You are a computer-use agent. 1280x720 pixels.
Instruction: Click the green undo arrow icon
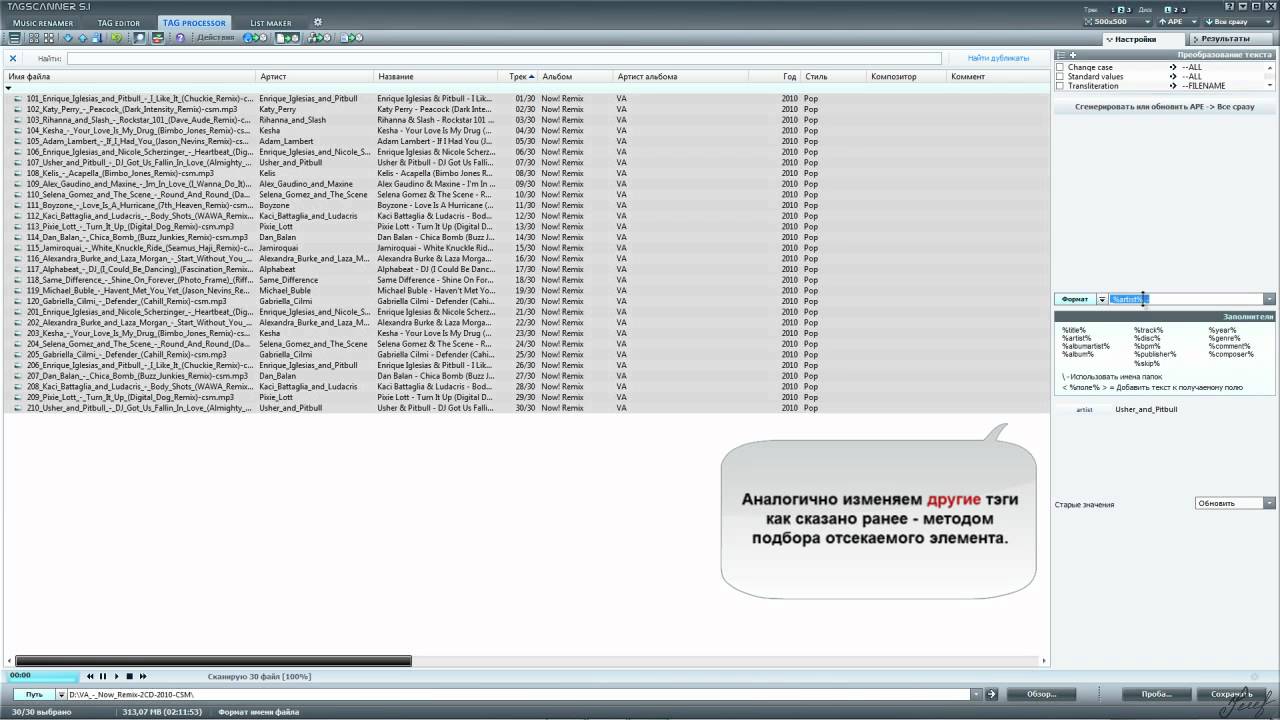pos(116,38)
